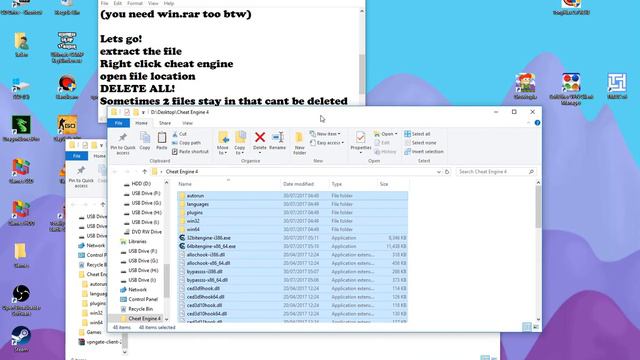Click the Cheat Engine icon of 64bitengine-x86_64.exe

click(182, 246)
